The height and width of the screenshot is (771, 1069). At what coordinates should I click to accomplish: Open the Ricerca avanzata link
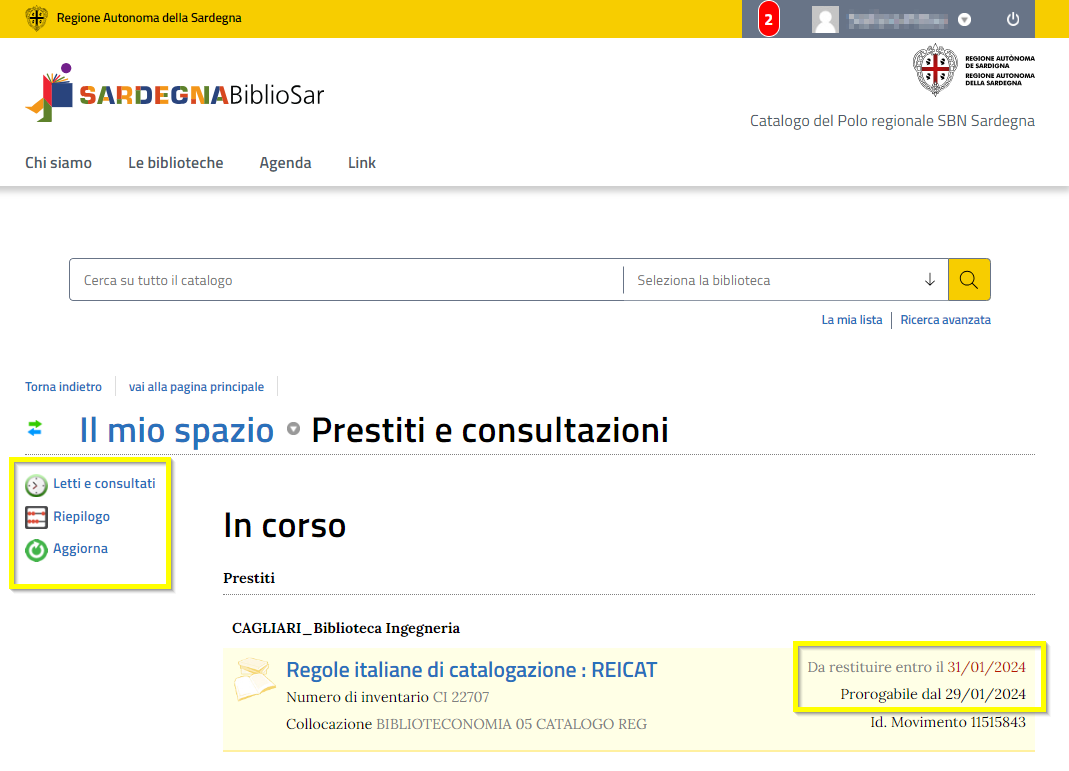point(945,320)
